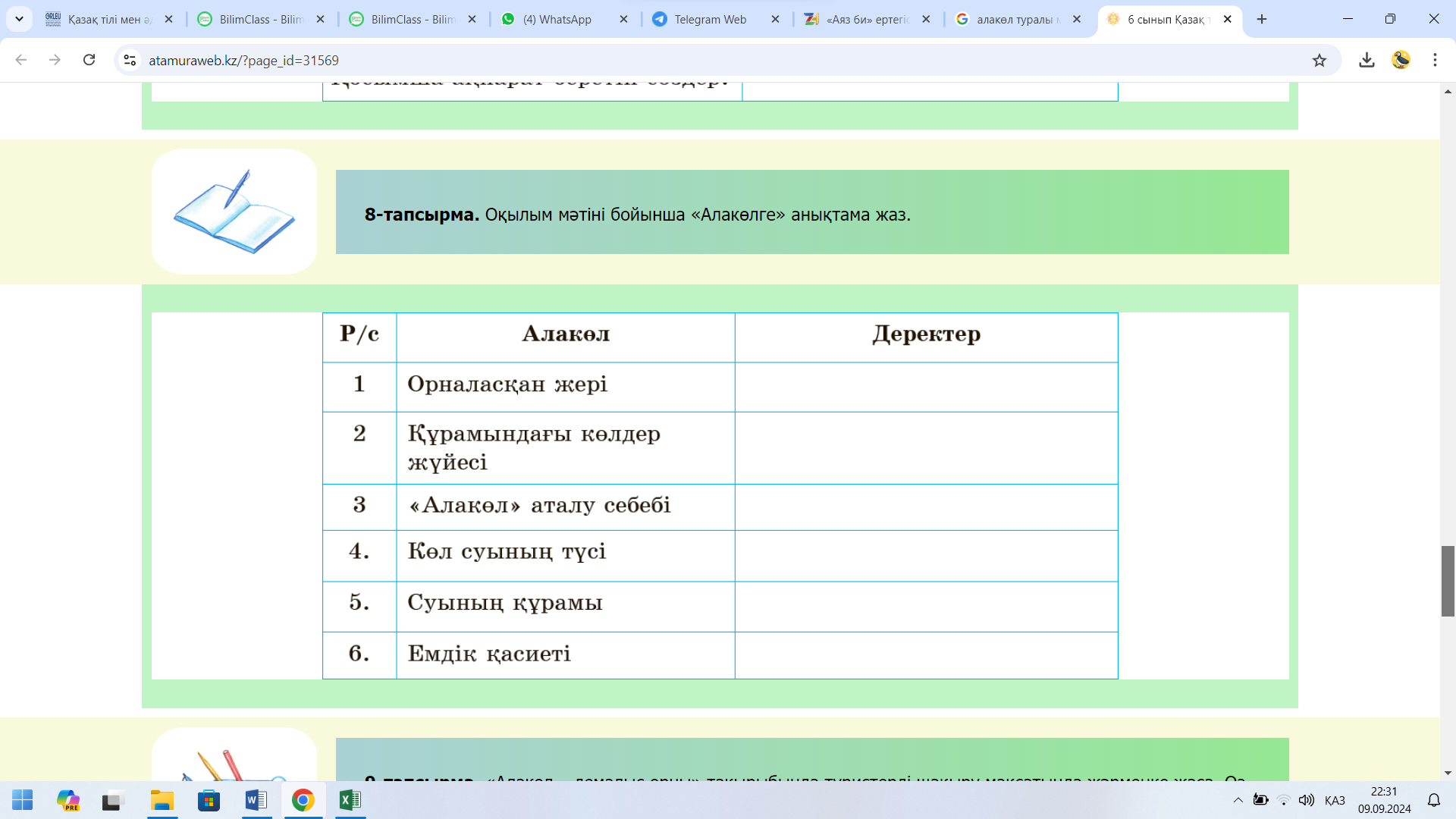1456x819 pixels.
Task: Click the volume icon in system tray
Action: 1306,800
